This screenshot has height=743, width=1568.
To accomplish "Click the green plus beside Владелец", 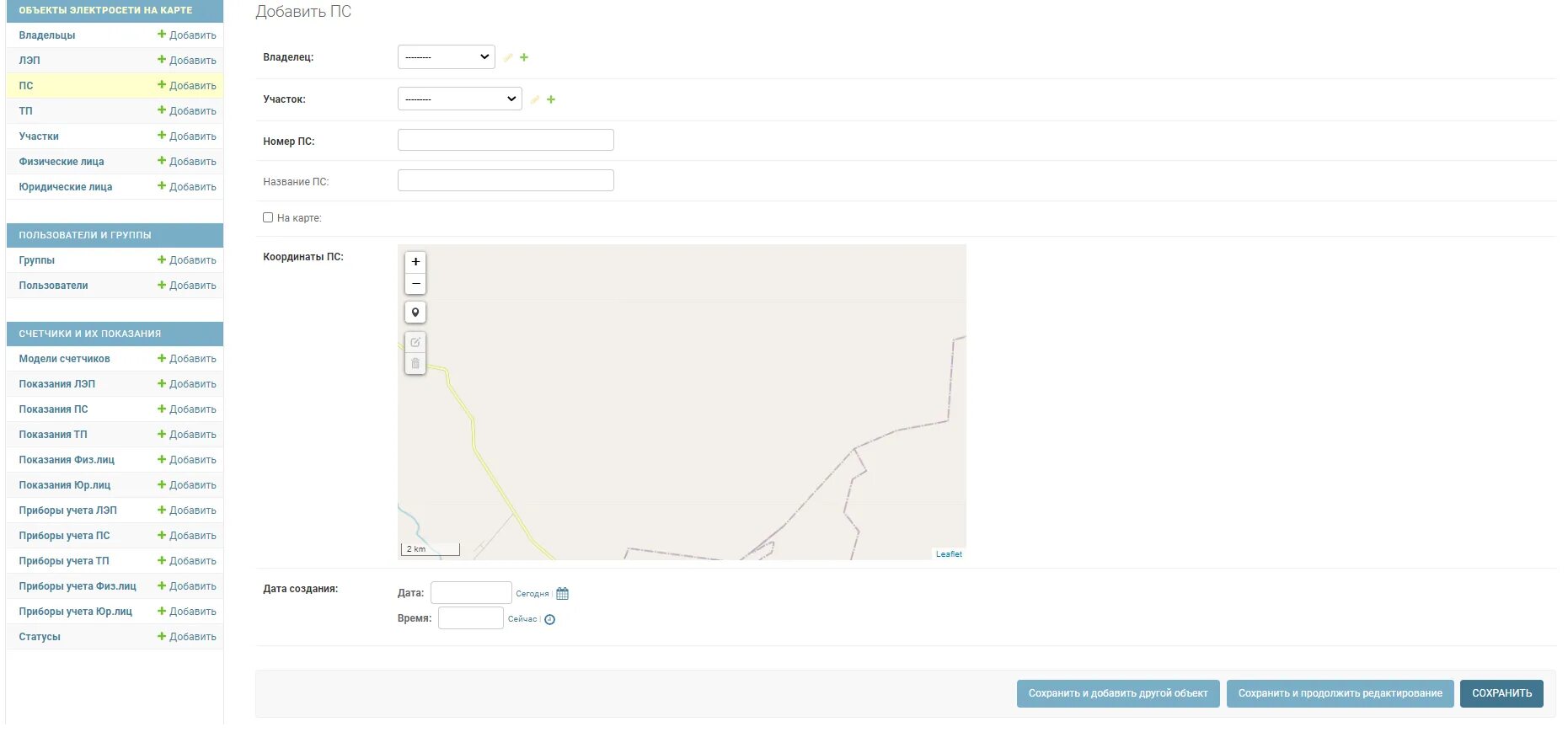I will [524, 57].
